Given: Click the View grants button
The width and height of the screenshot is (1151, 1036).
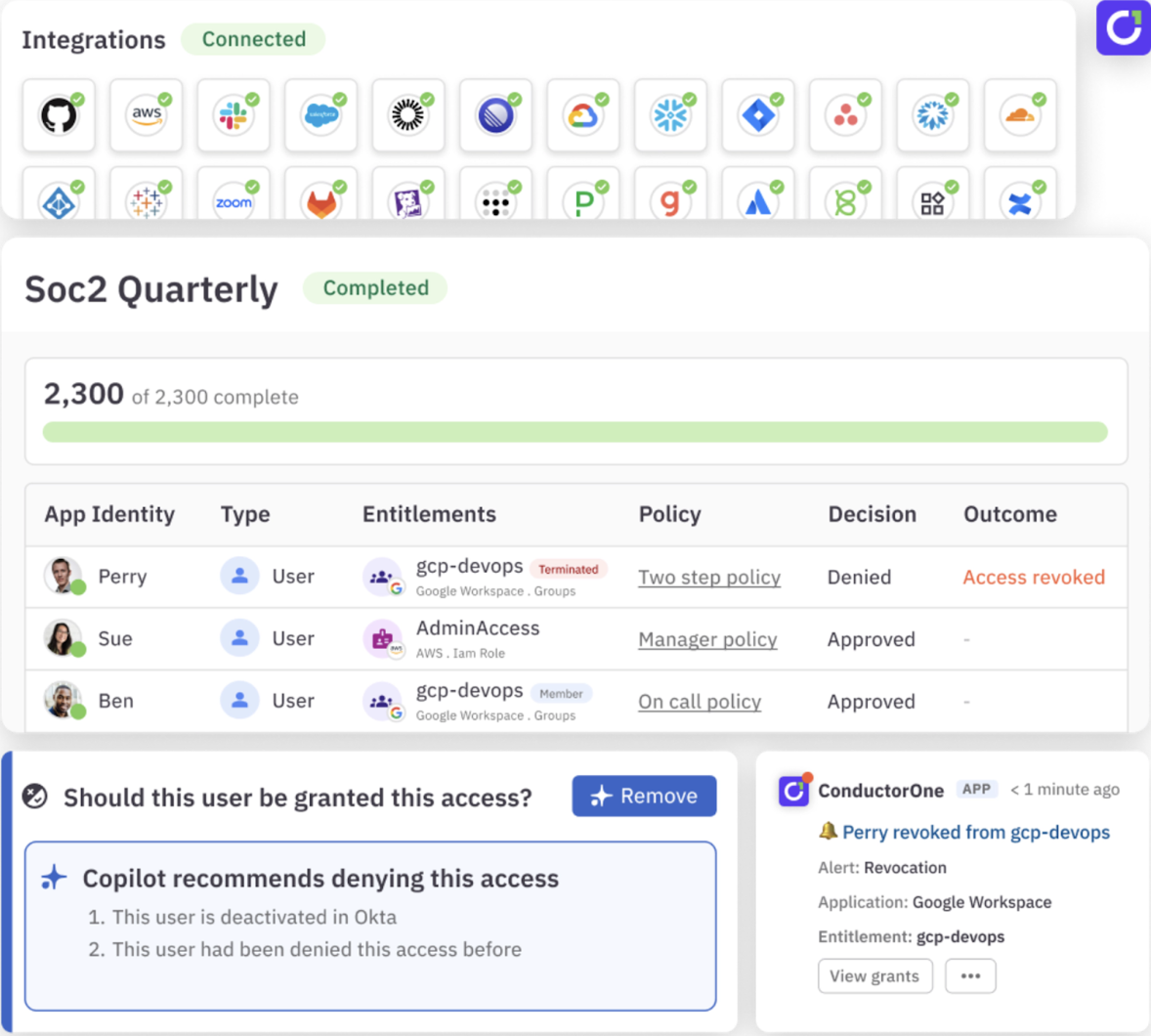Looking at the screenshot, I should pyautogui.click(x=875, y=975).
